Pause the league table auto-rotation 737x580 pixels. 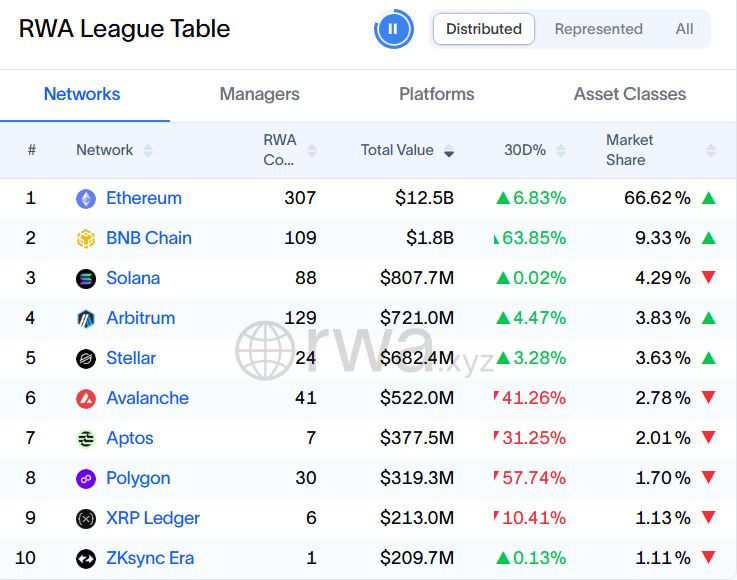[393, 29]
